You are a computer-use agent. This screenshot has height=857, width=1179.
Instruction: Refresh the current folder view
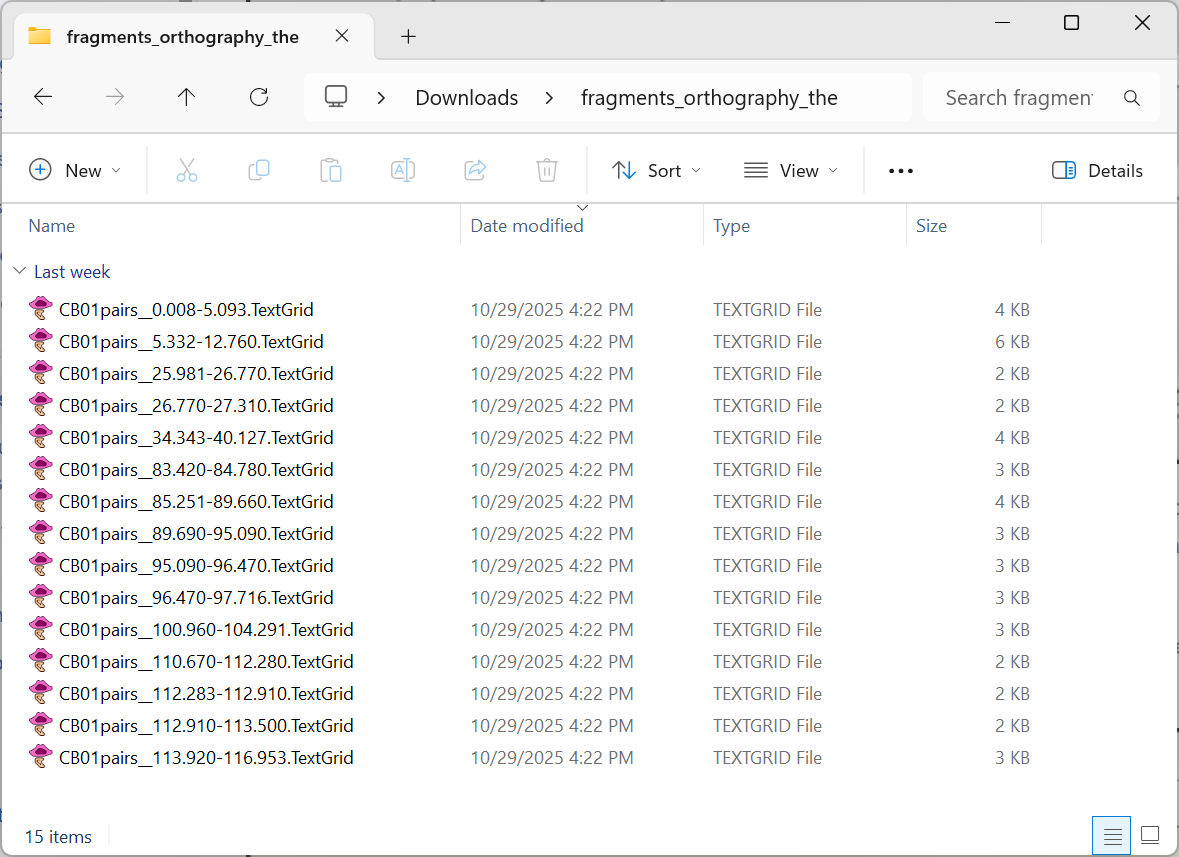coord(259,97)
